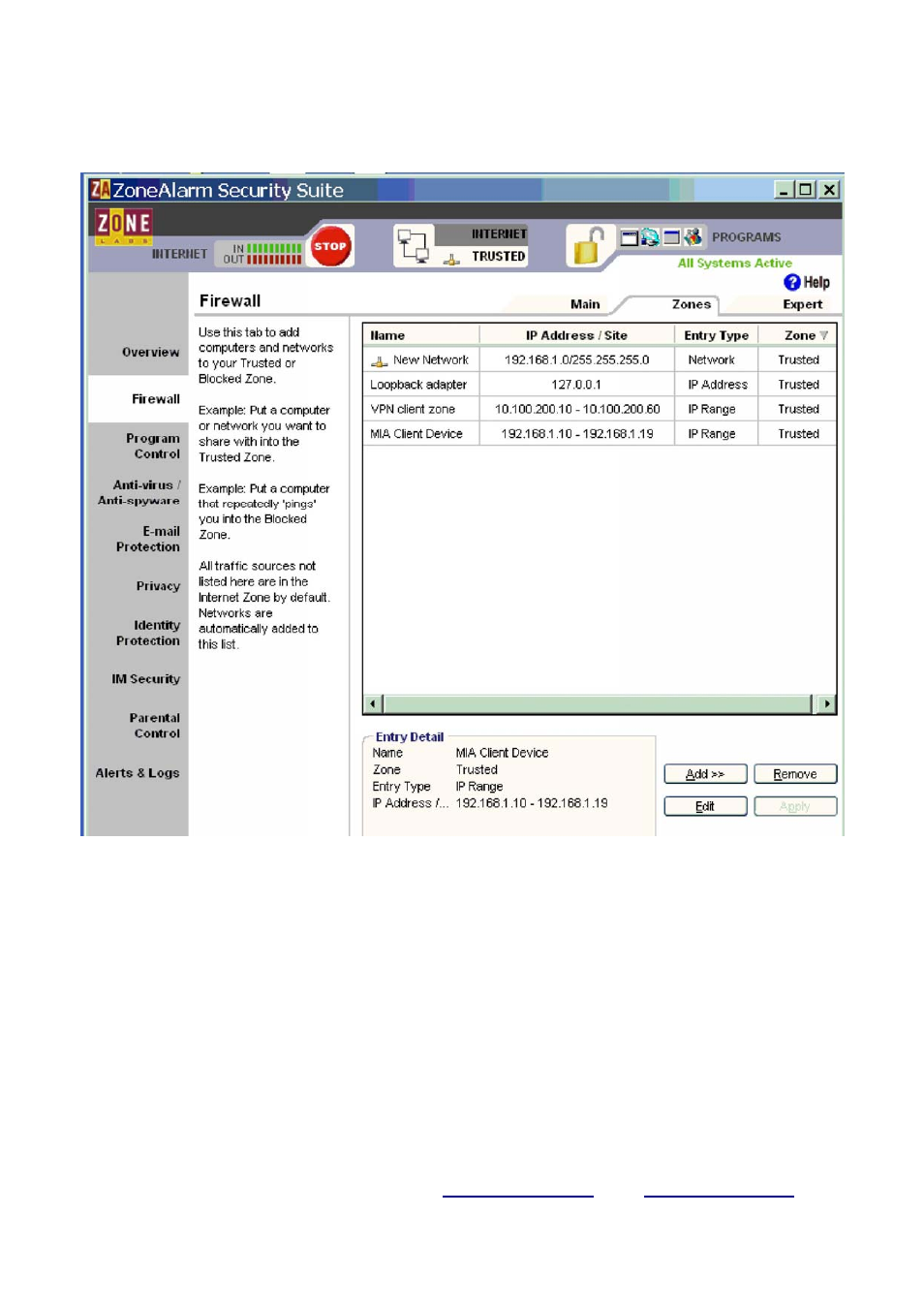
Task: Sort by the Zone column header
Action: click(797, 335)
